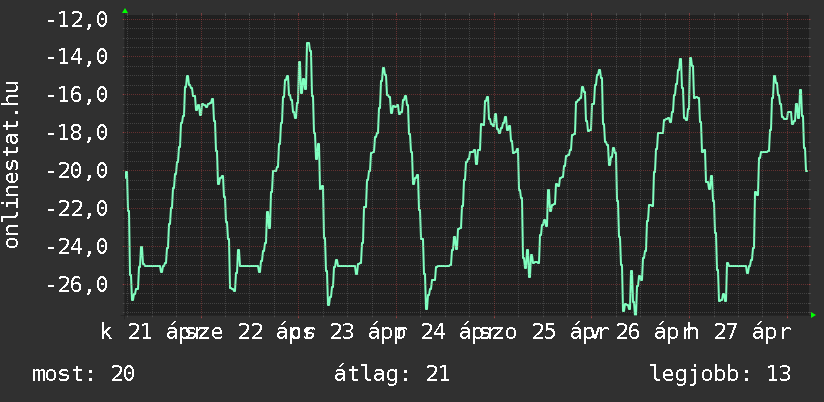The image size is (824, 402).
Task: Select the '21' date label on x-axis
Action: click(x=140, y=331)
